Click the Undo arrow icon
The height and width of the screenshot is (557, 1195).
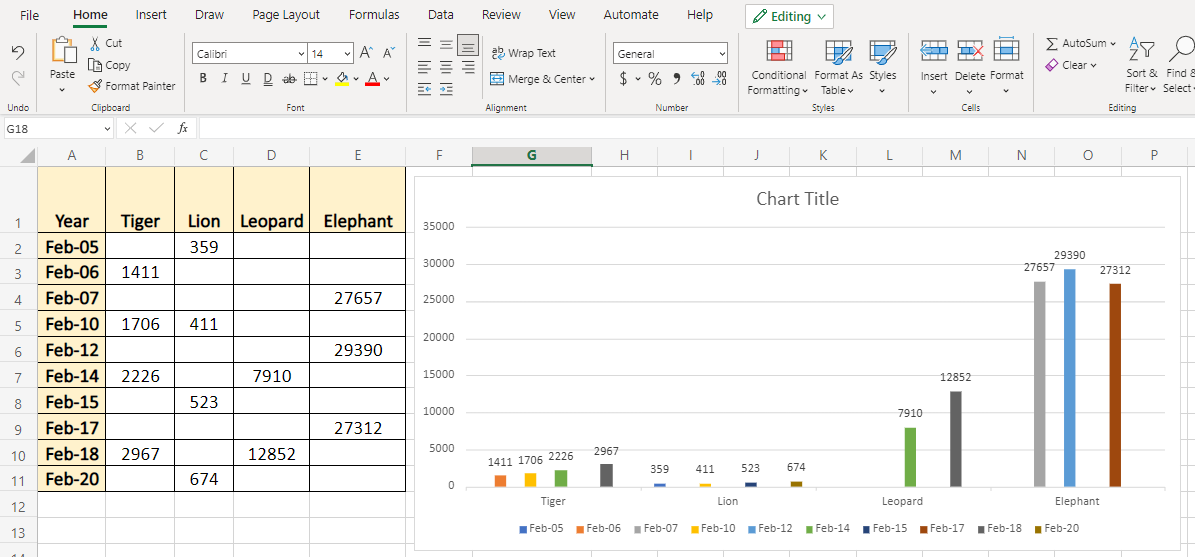pyautogui.click(x=17, y=52)
